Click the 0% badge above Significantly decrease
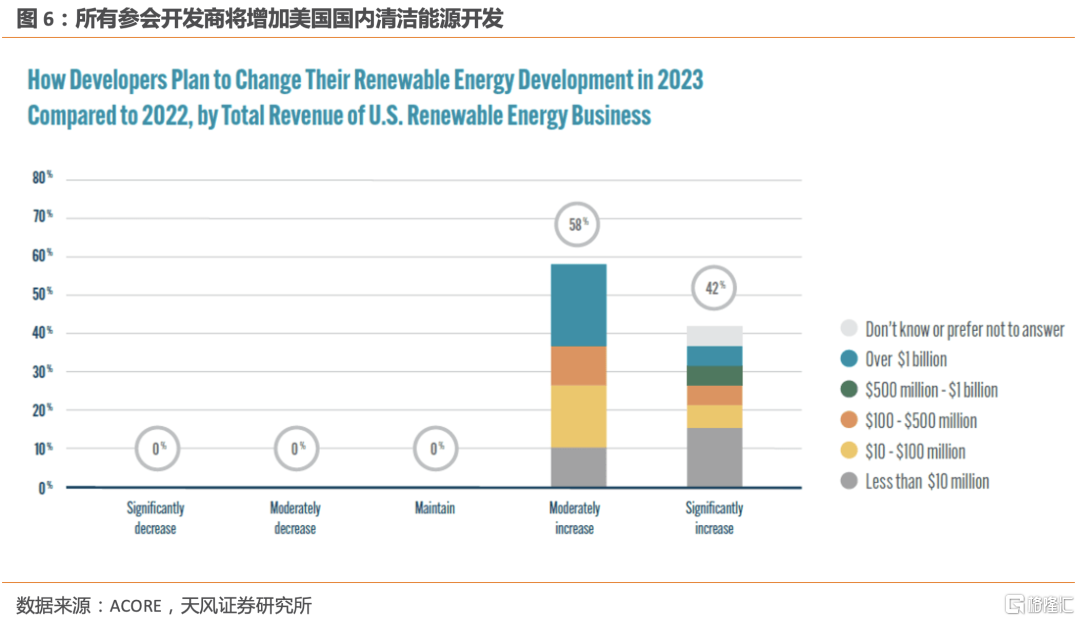The height and width of the screenshot is (621, 1080). [x=158, y=448]
